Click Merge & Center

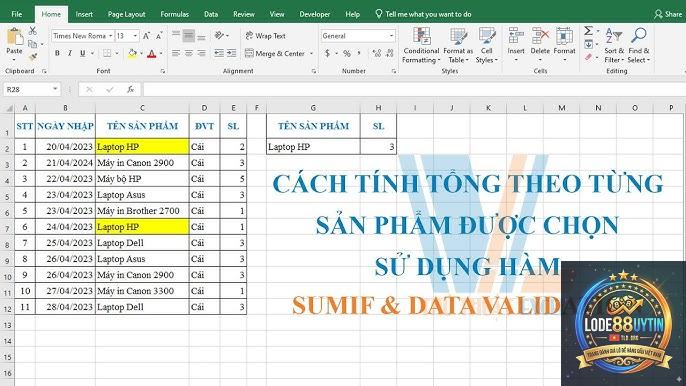point(275,53)
